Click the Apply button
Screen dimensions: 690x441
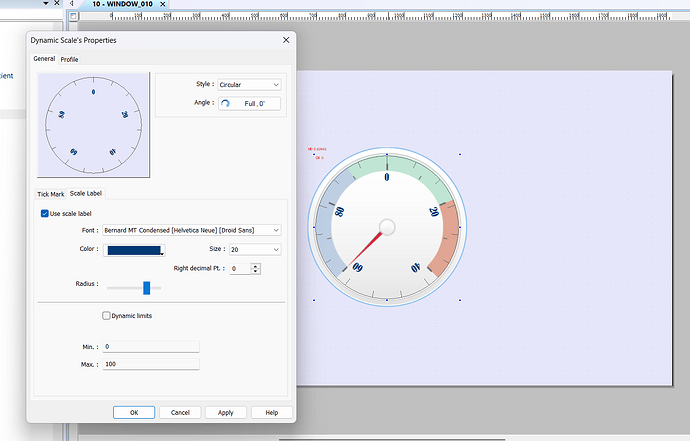click(226, 412)
